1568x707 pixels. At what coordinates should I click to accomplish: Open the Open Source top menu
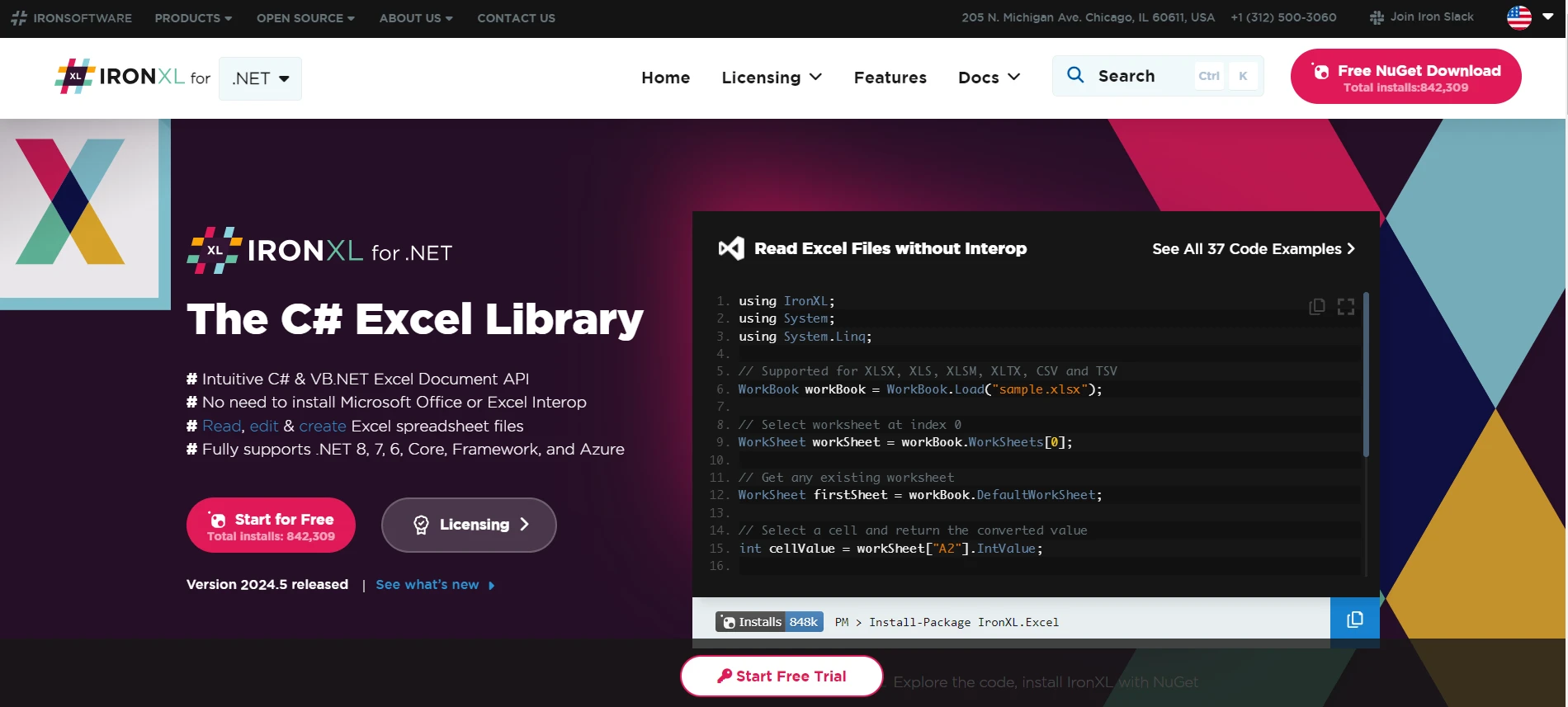[x=305, y=18]
